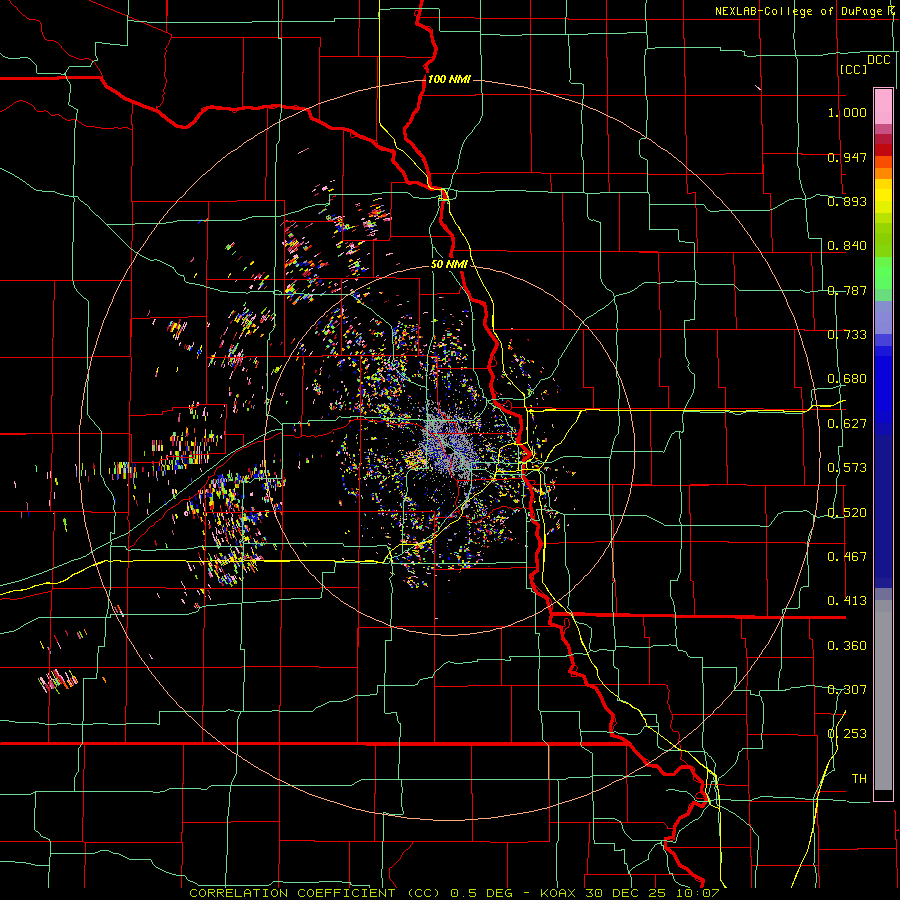
Task: Click the [CC] legend unit label
Action: [x=853, y=69]
